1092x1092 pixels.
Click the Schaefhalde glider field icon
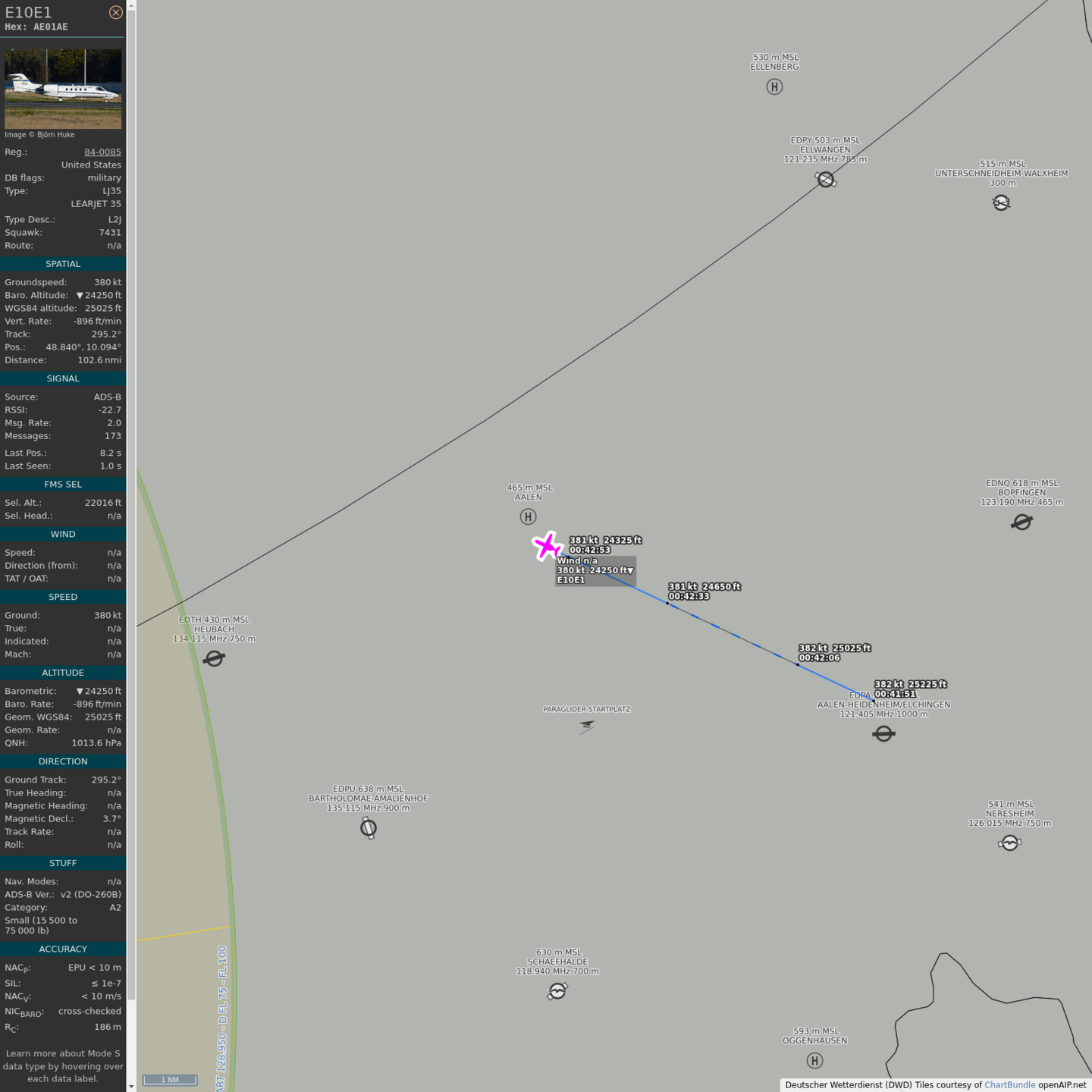pos(557,991)
